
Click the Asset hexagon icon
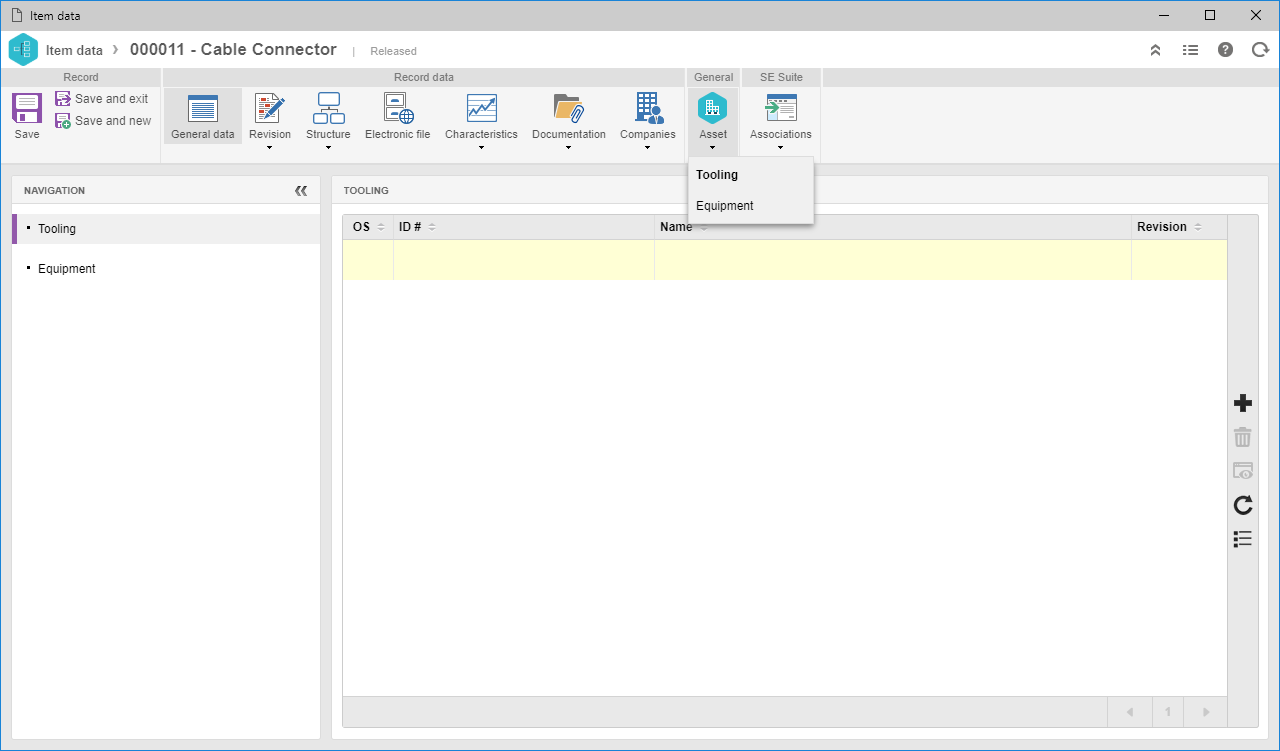point(713,108)
